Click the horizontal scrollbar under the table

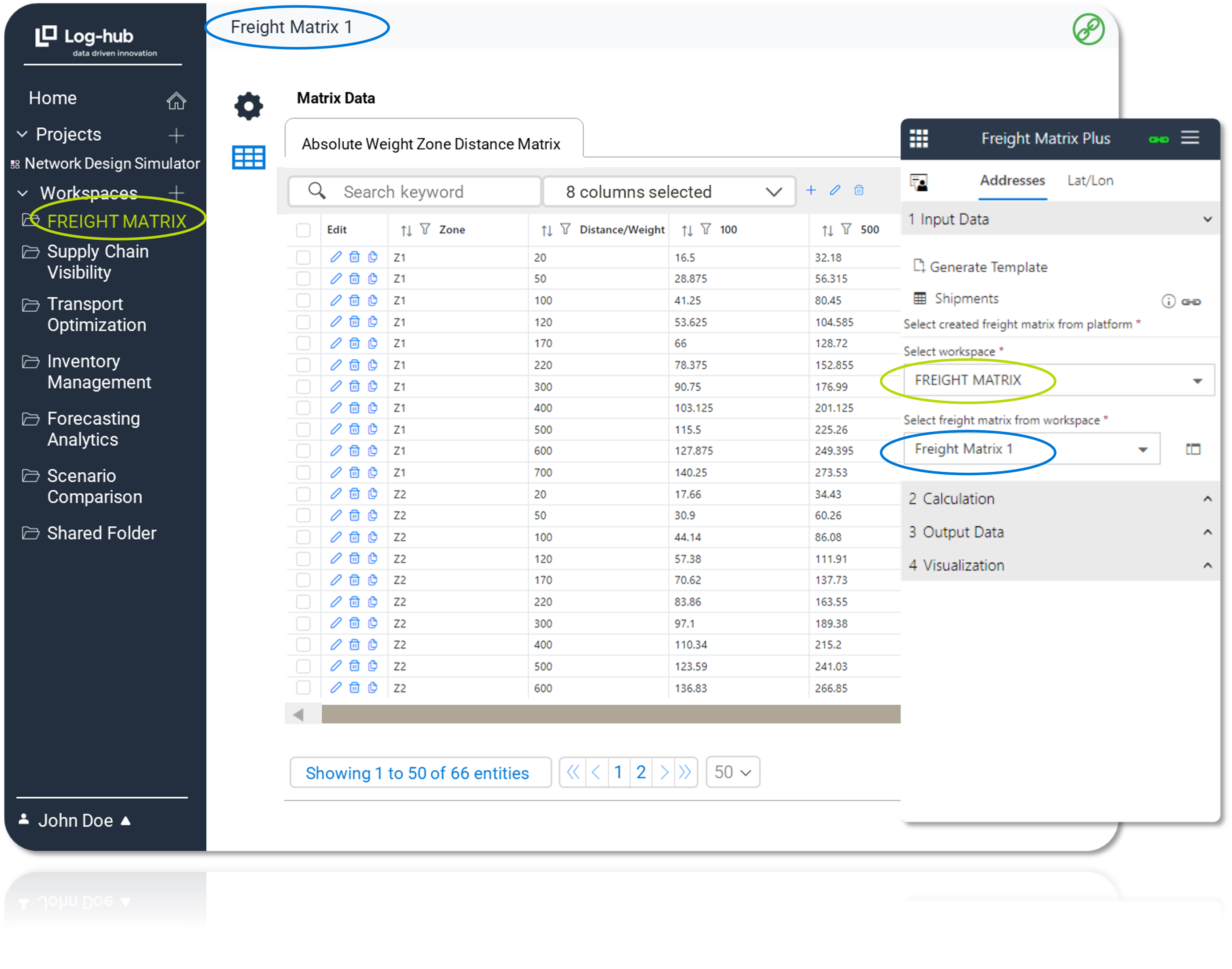(x=610, y=714)
